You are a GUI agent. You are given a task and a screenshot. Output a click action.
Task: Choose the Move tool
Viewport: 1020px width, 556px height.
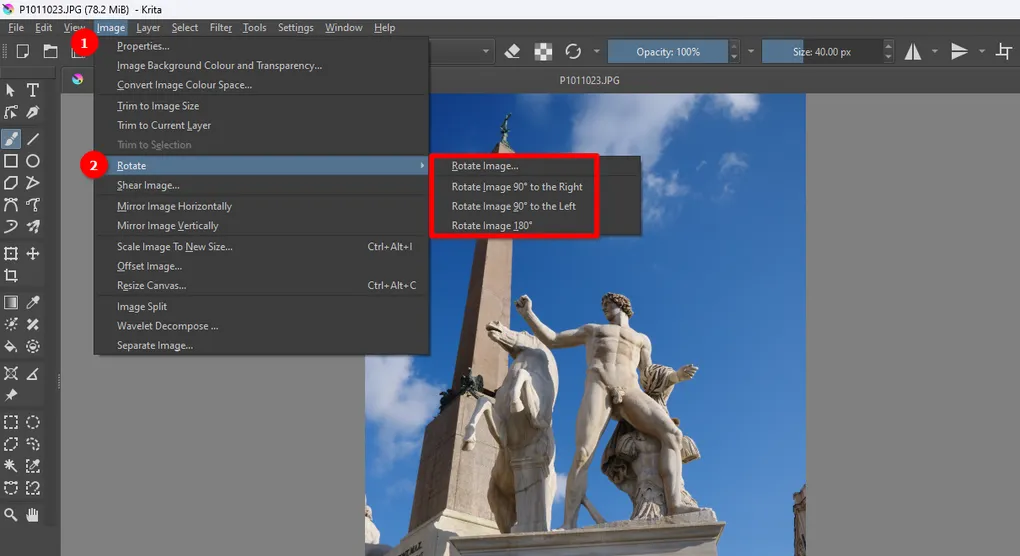[33, 254]
